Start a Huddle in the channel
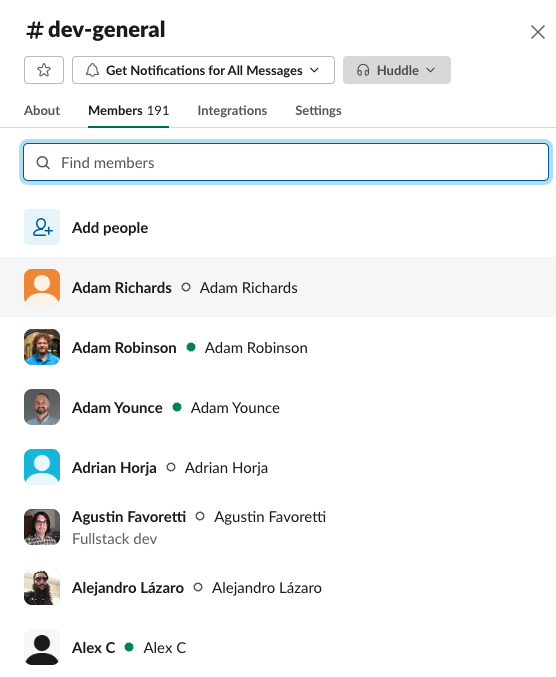Viewport: 556px width, 677px height. 397,70
